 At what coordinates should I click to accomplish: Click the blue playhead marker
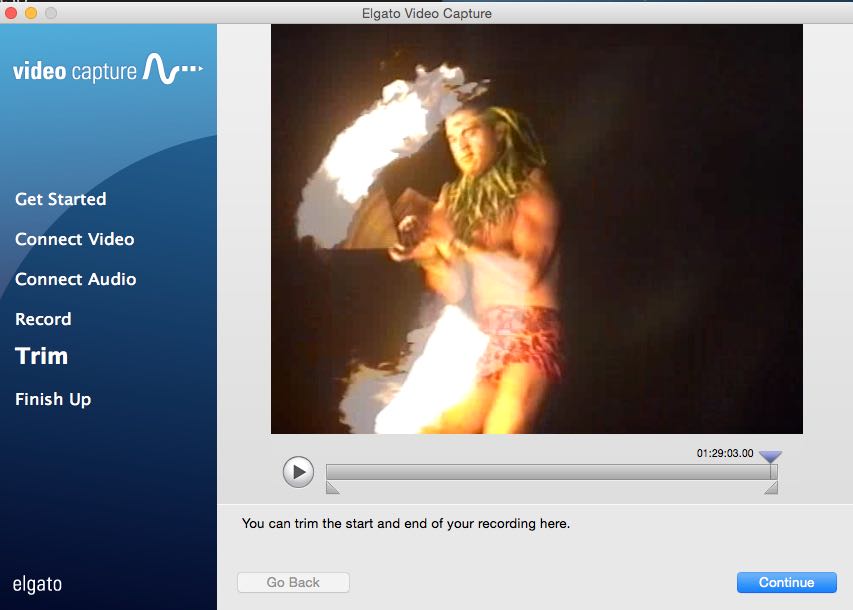[770, 457]
